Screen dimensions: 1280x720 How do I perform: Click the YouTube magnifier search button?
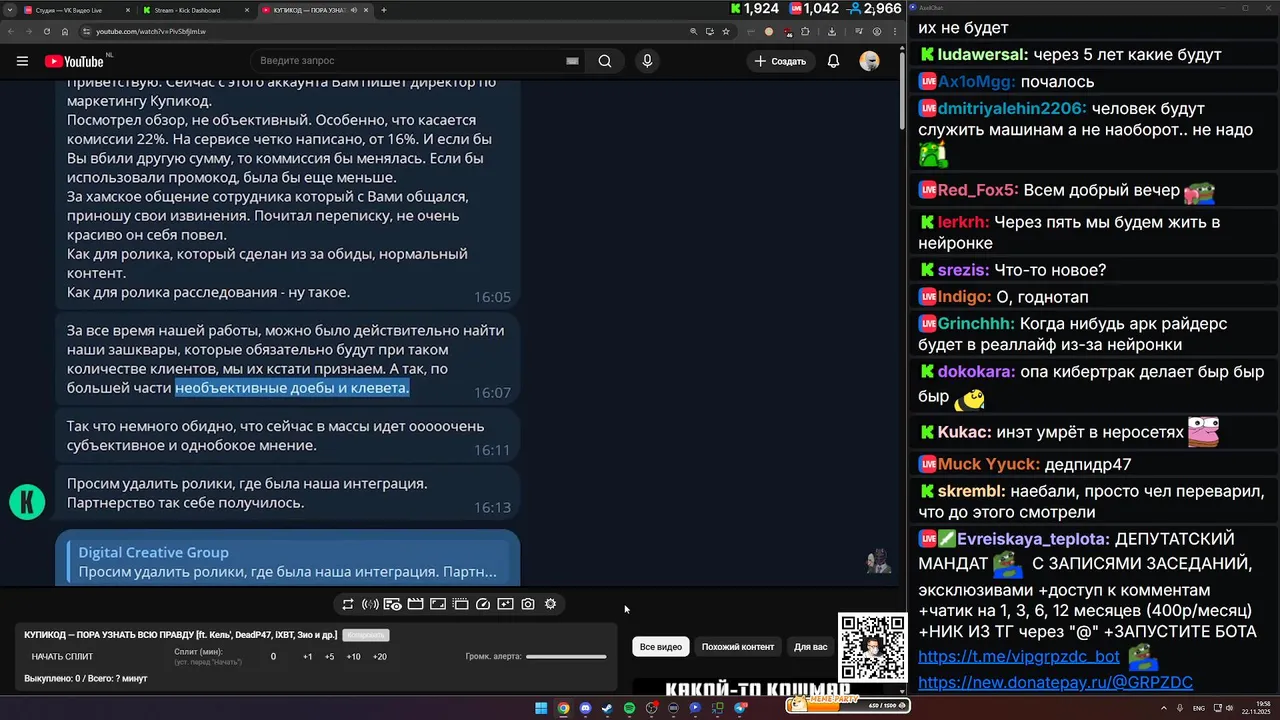click(x=605, y=61)
